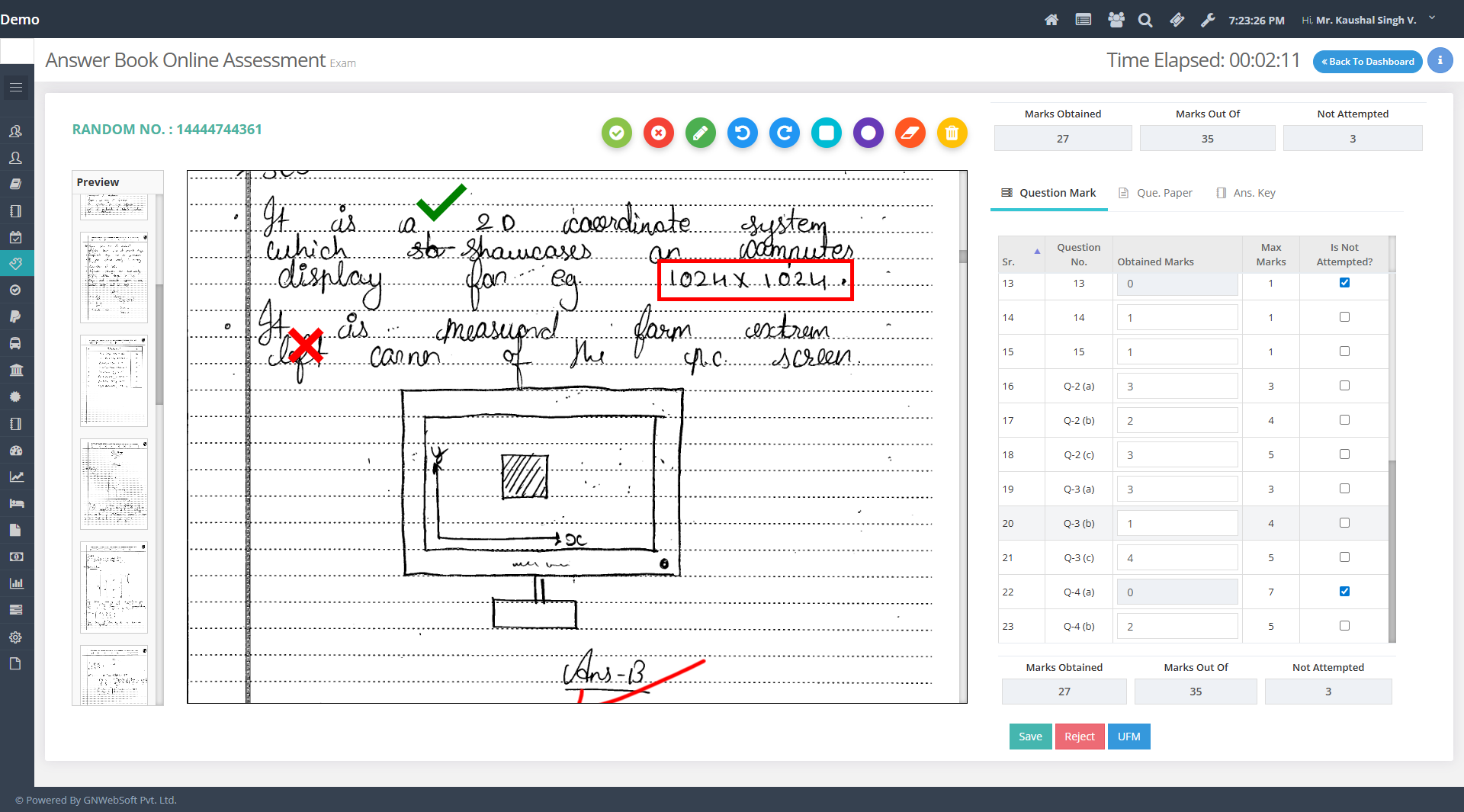This screenshot has width=1464, height=812.
Task: Switch to the Que. Paper tab
Action: tap(1155, 193)
